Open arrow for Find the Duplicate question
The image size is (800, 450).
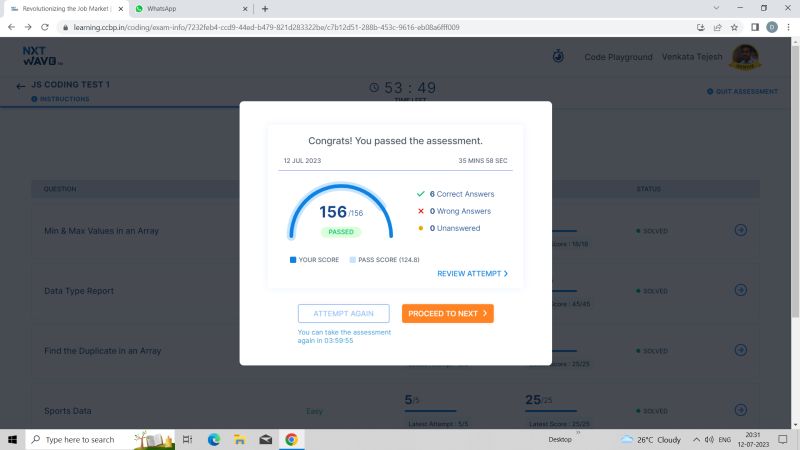(x=741, y=350)
